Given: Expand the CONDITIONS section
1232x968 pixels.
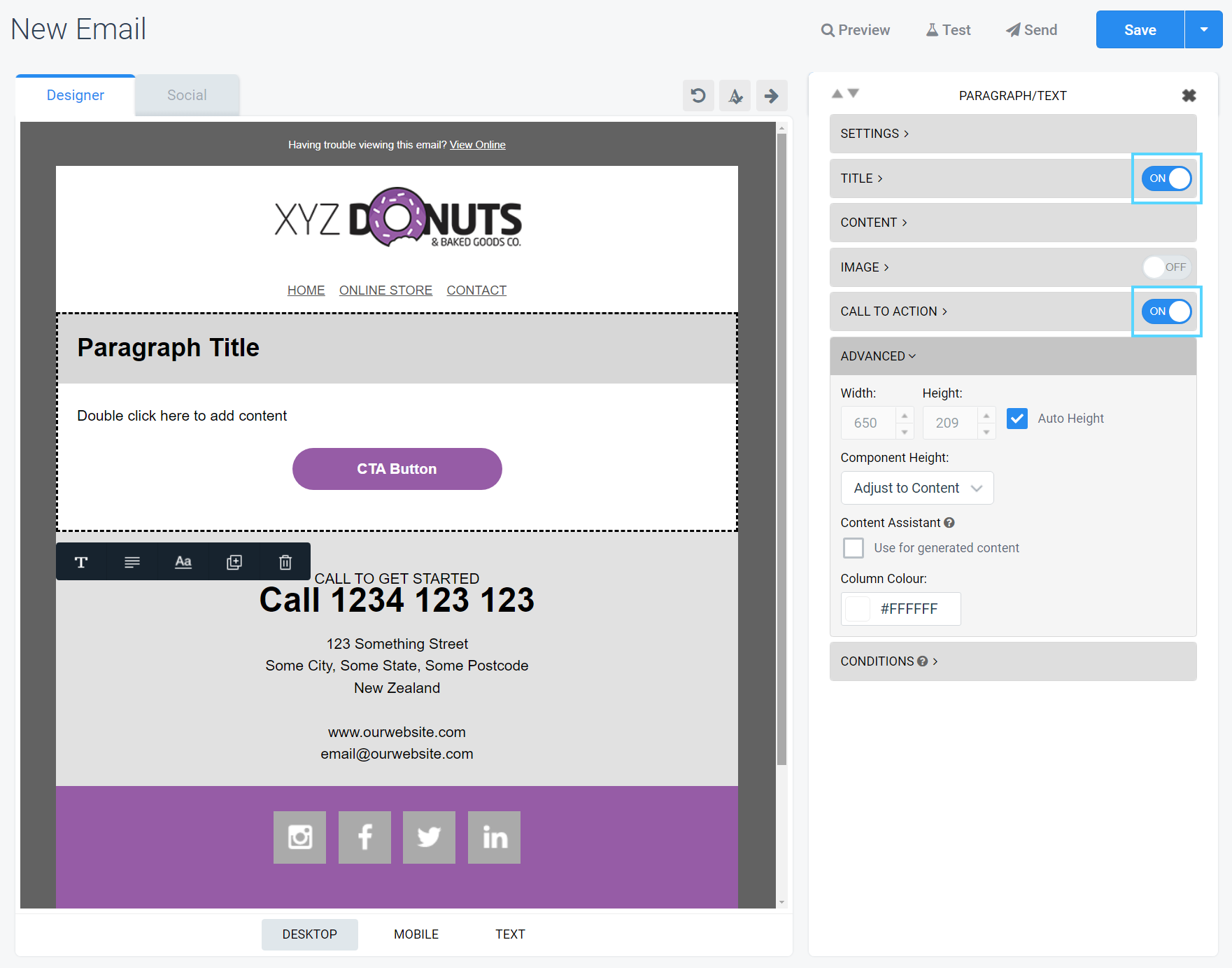Looking at the screenshot, I should click(1013, 661).
